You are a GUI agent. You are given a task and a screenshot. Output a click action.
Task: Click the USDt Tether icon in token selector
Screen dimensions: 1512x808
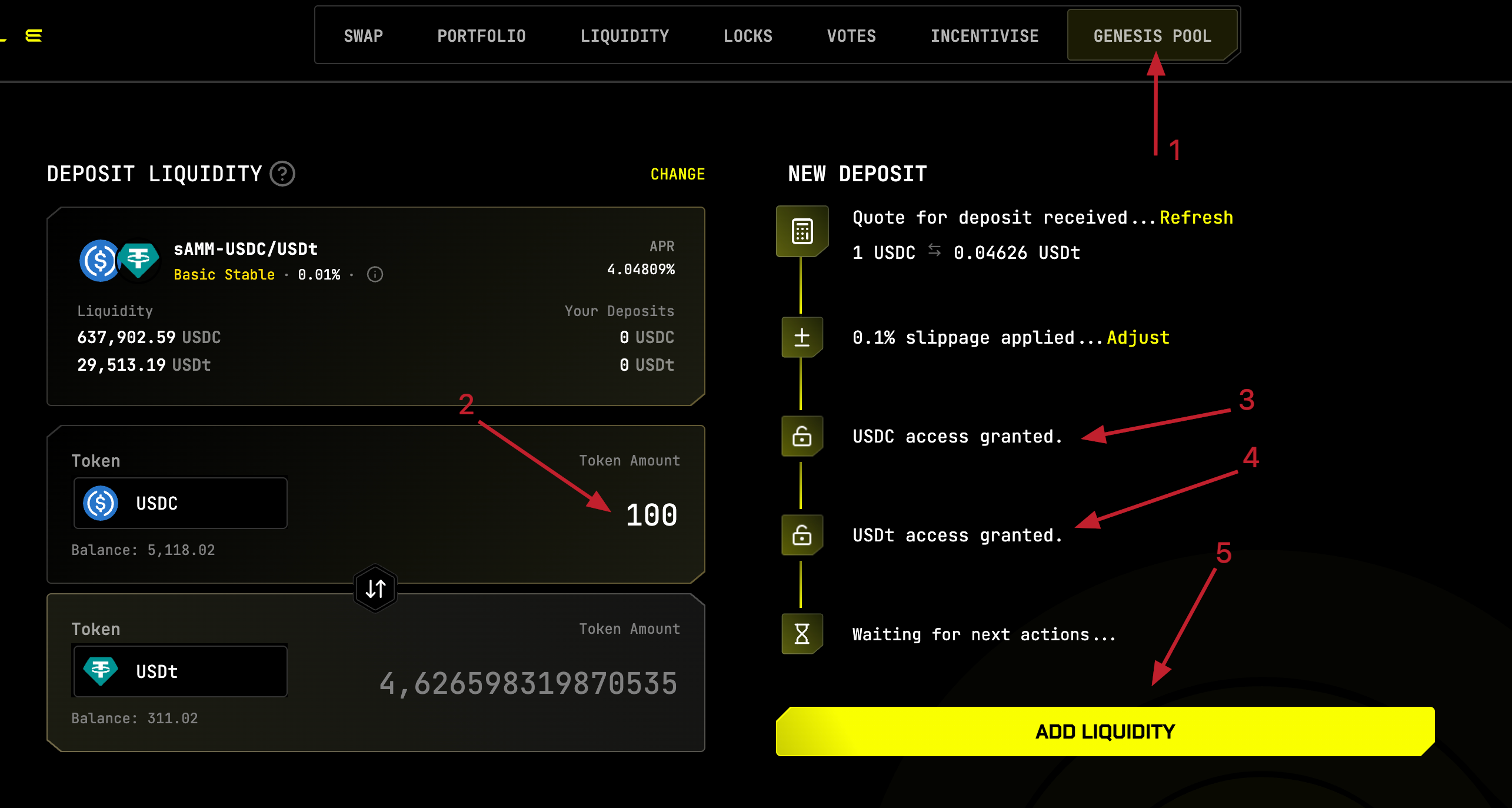click(x=101, y=671)
